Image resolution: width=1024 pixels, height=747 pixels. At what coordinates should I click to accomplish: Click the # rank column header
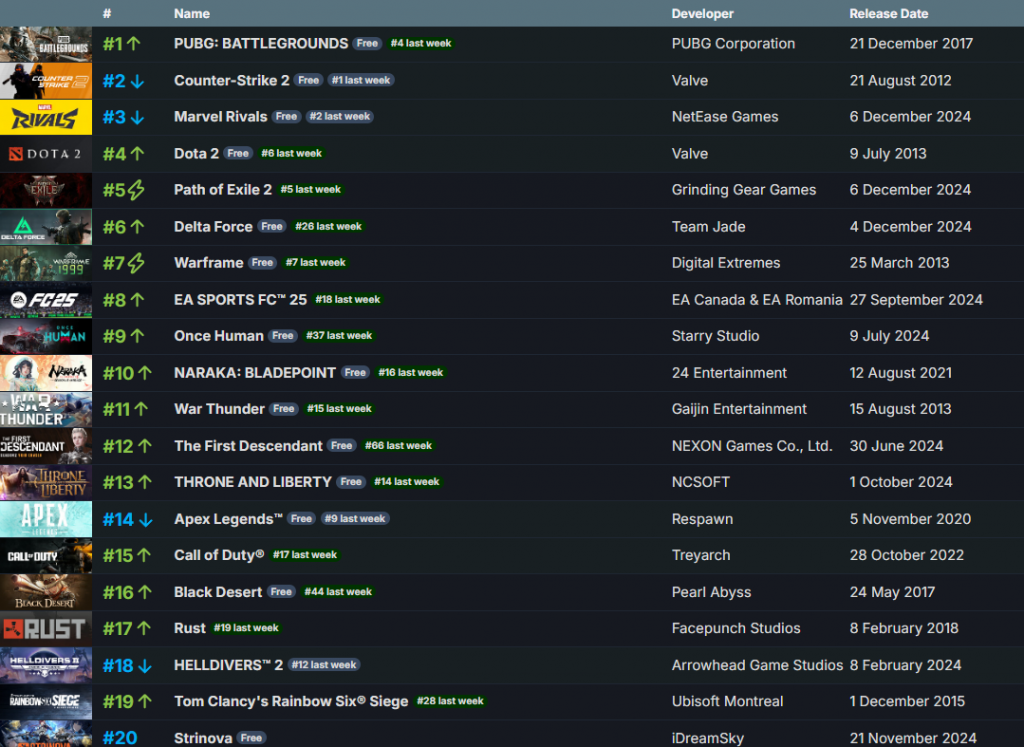[107, 14]
